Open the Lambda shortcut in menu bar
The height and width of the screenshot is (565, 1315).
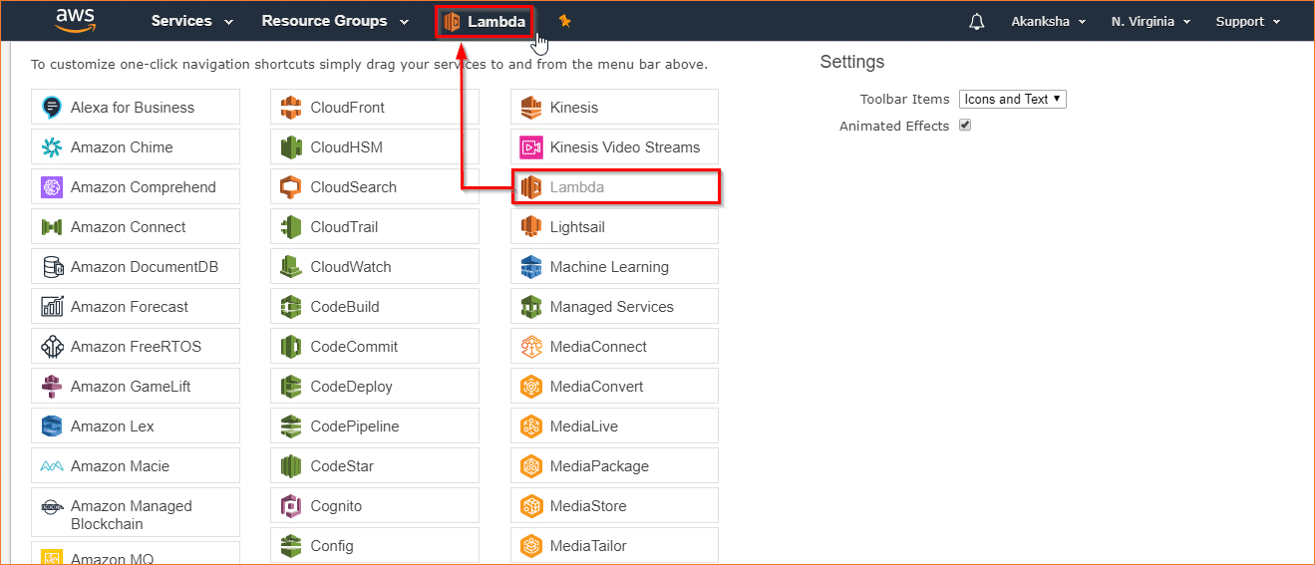tap(484, 22)
